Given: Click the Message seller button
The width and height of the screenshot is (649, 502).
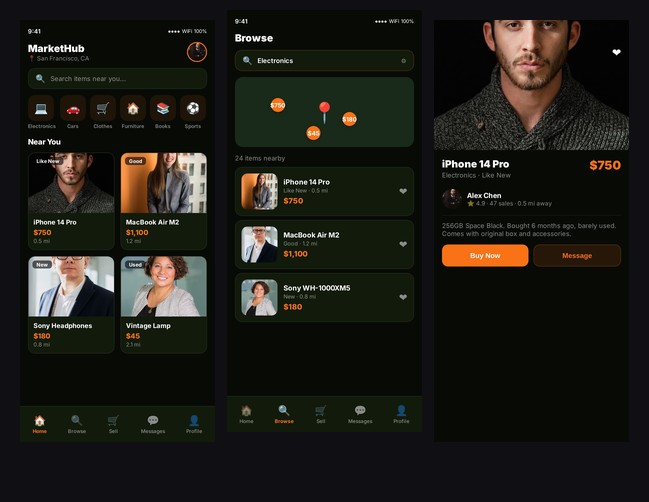Looking at the screenshot, I should pos(577,256).
